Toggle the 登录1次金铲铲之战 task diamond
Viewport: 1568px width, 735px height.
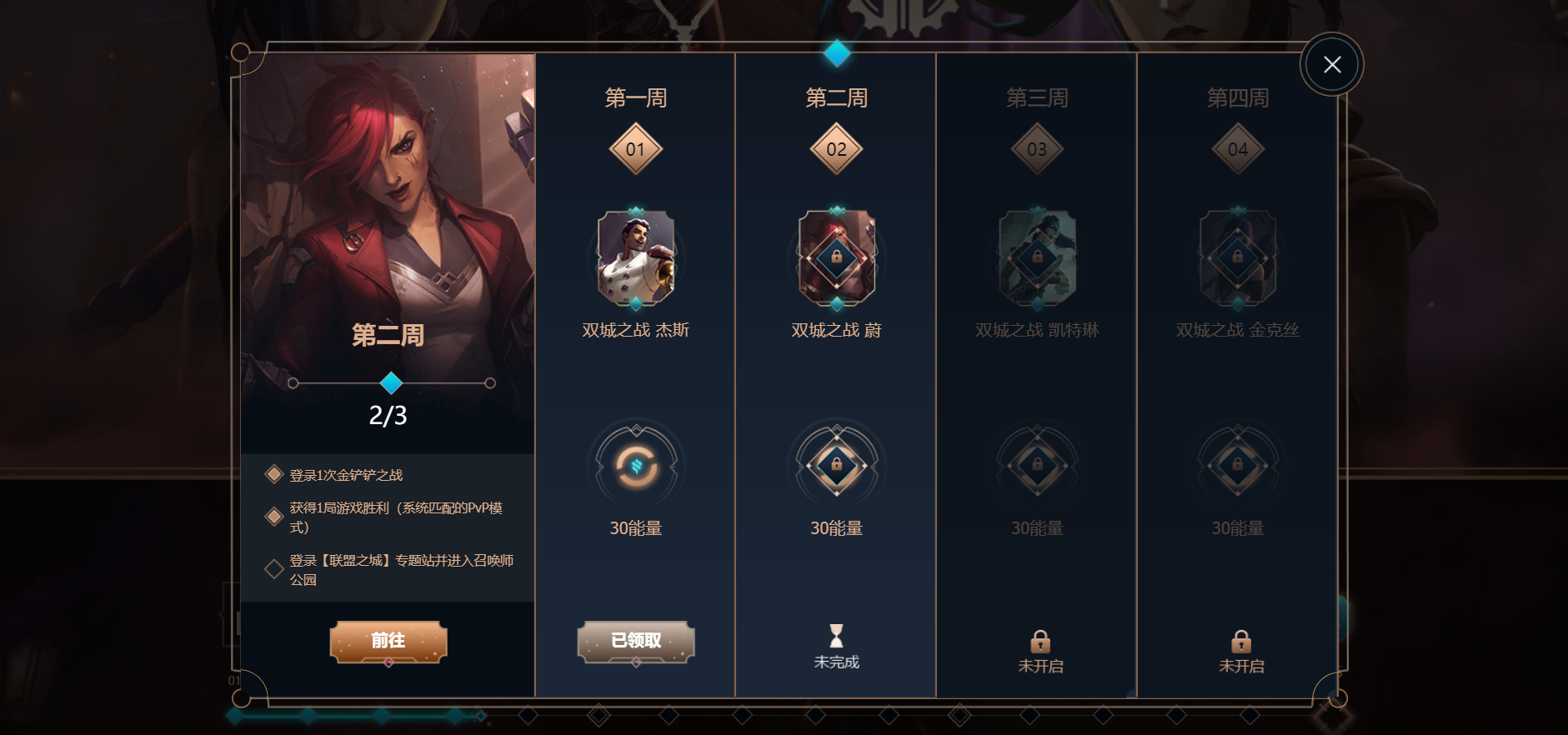[273, 475]
